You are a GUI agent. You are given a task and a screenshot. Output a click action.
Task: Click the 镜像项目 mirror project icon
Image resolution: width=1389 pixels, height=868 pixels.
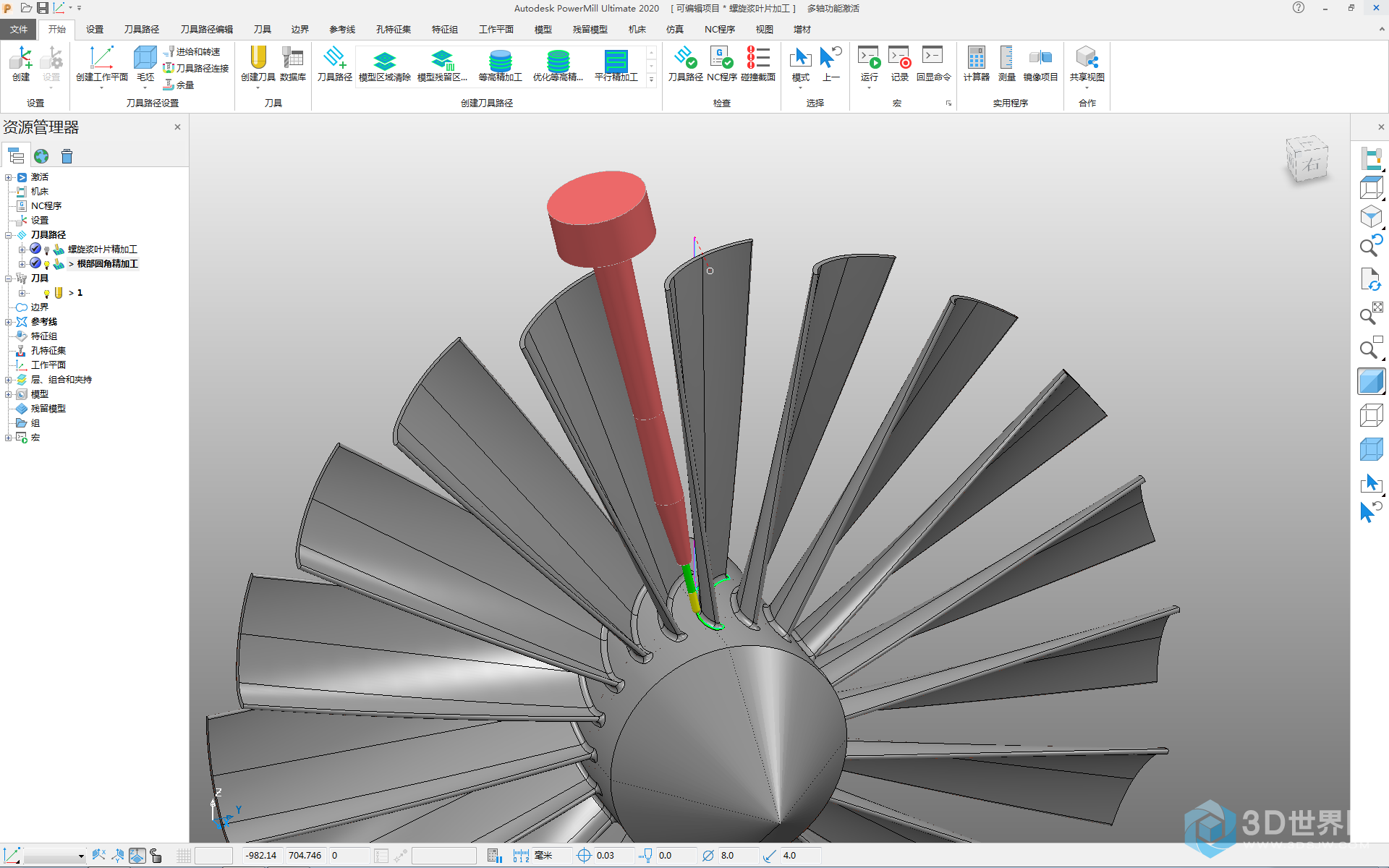tap(1040, 58)
